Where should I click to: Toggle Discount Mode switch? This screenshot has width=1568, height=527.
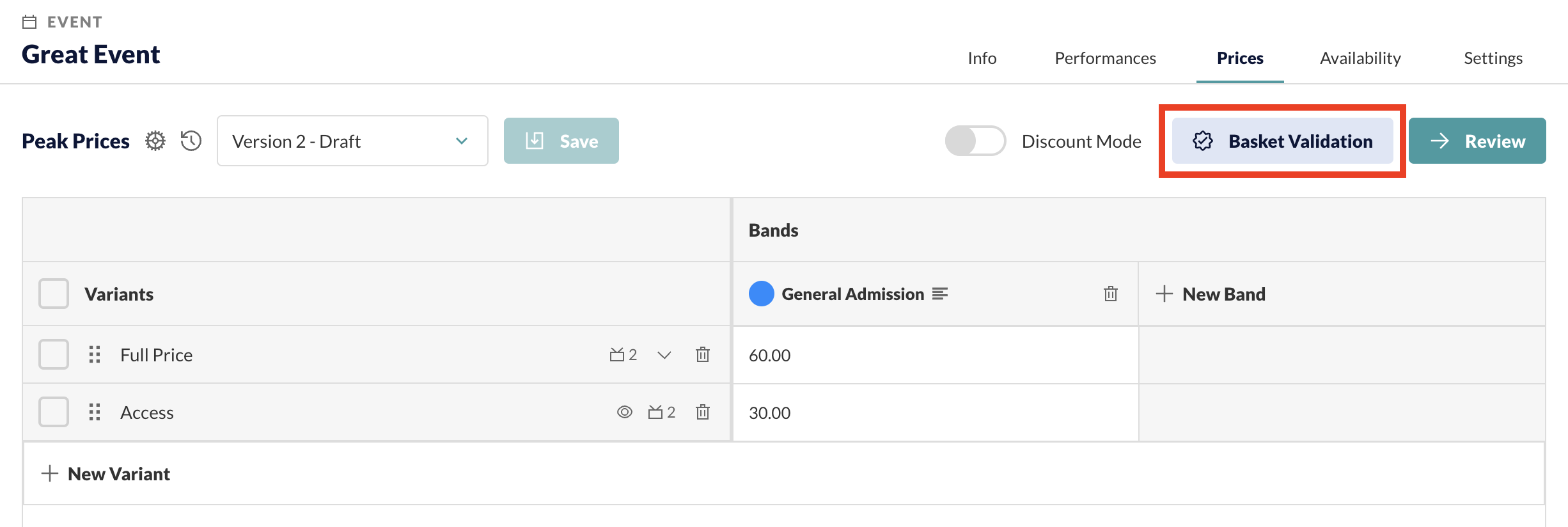(x=975, y=141)
